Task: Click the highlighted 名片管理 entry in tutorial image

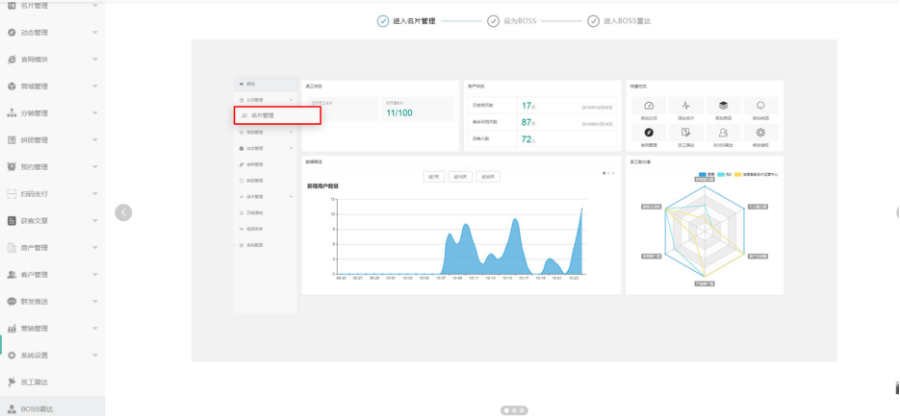Action: click(277, 115)
